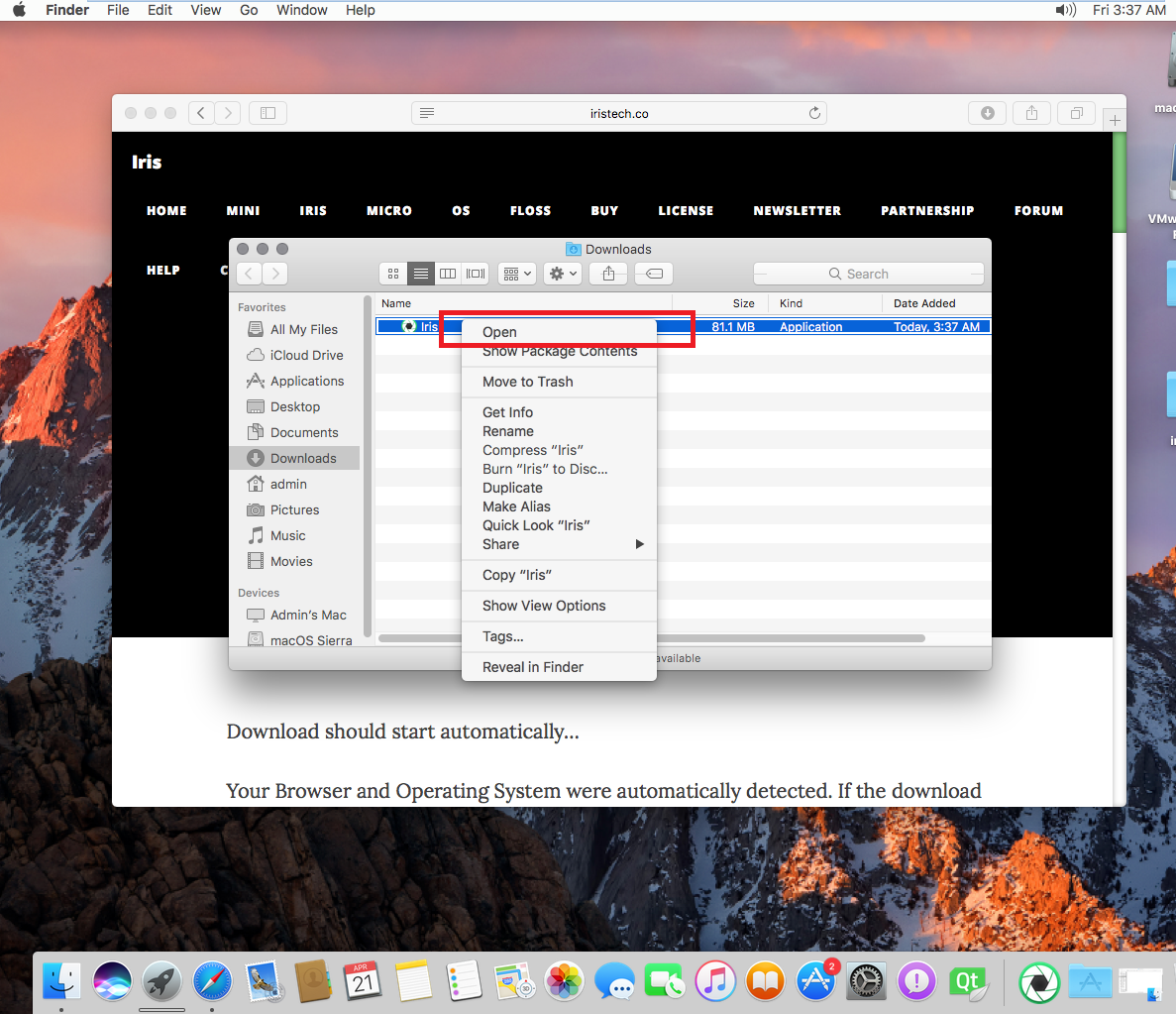Choose Tags… from the context menu
1176x1014 pixels.
coord(560,636)
